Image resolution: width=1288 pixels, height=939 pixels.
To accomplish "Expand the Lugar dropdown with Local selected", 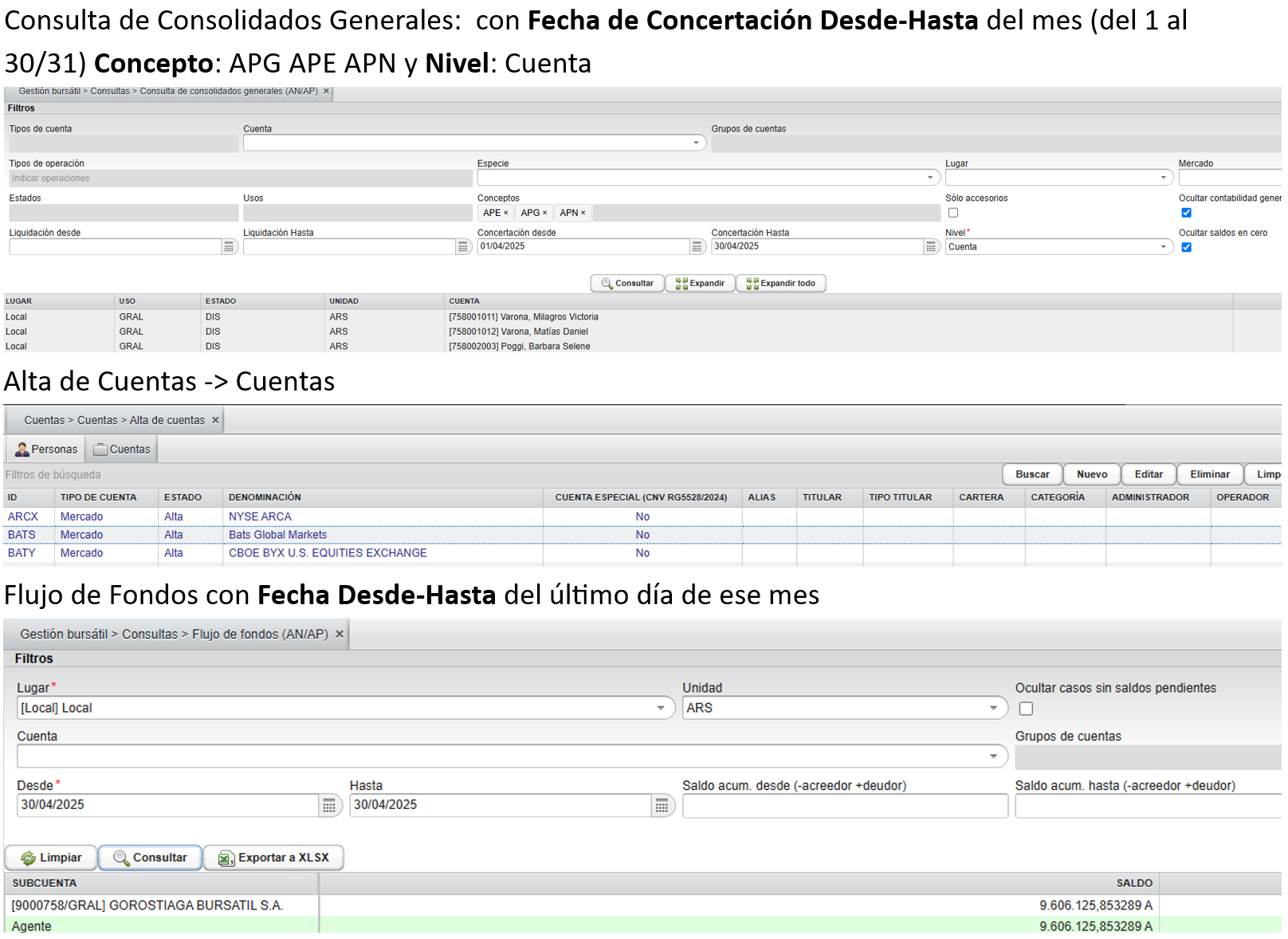I will click(661, 708).
